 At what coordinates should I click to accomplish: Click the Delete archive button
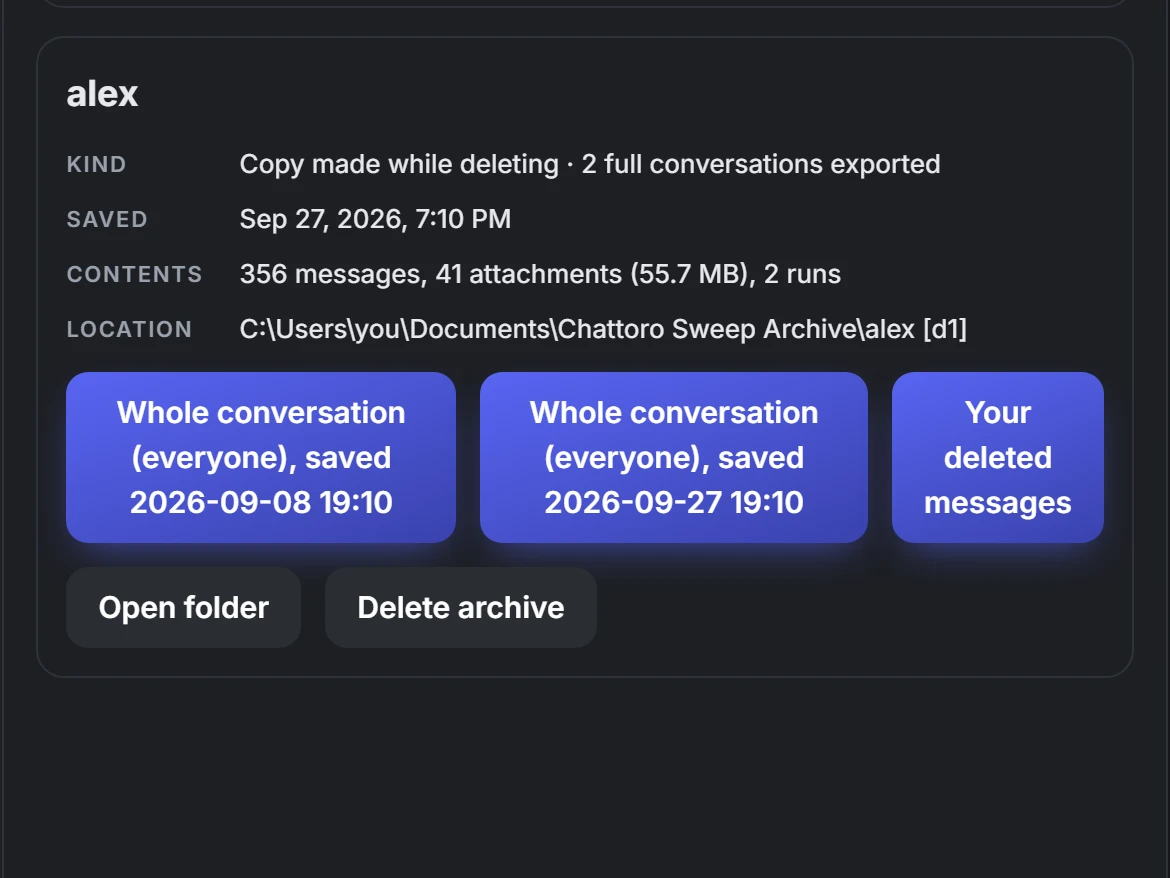pos(460,607)
